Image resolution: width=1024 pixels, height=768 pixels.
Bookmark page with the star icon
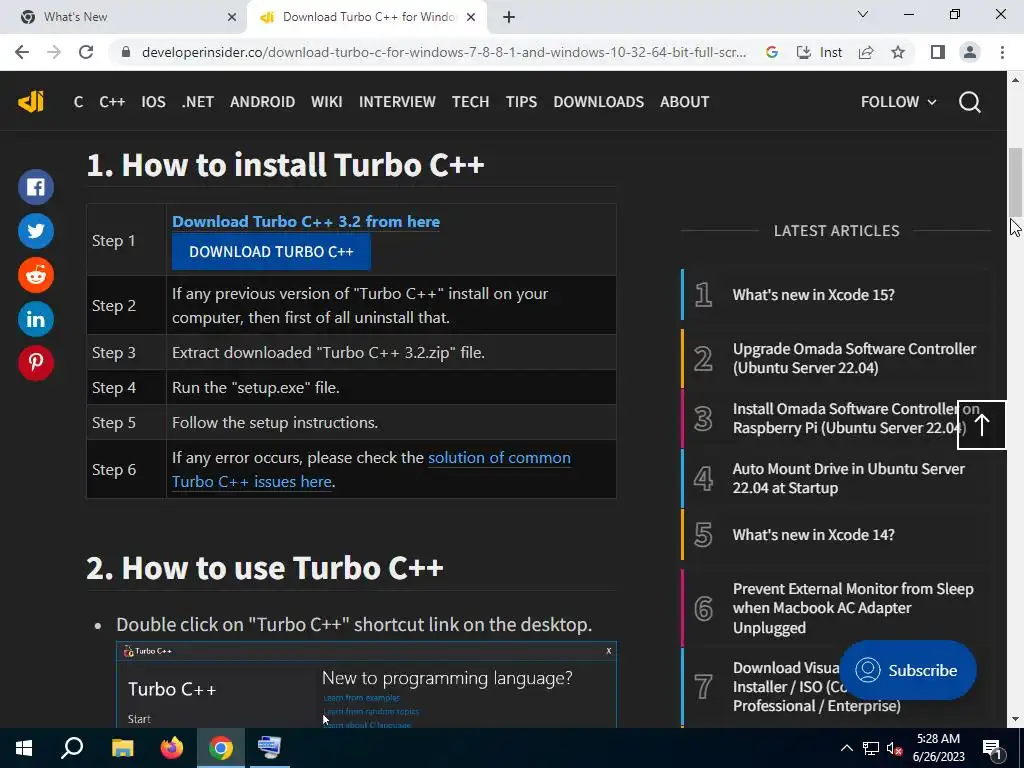[x=898, y=52]
